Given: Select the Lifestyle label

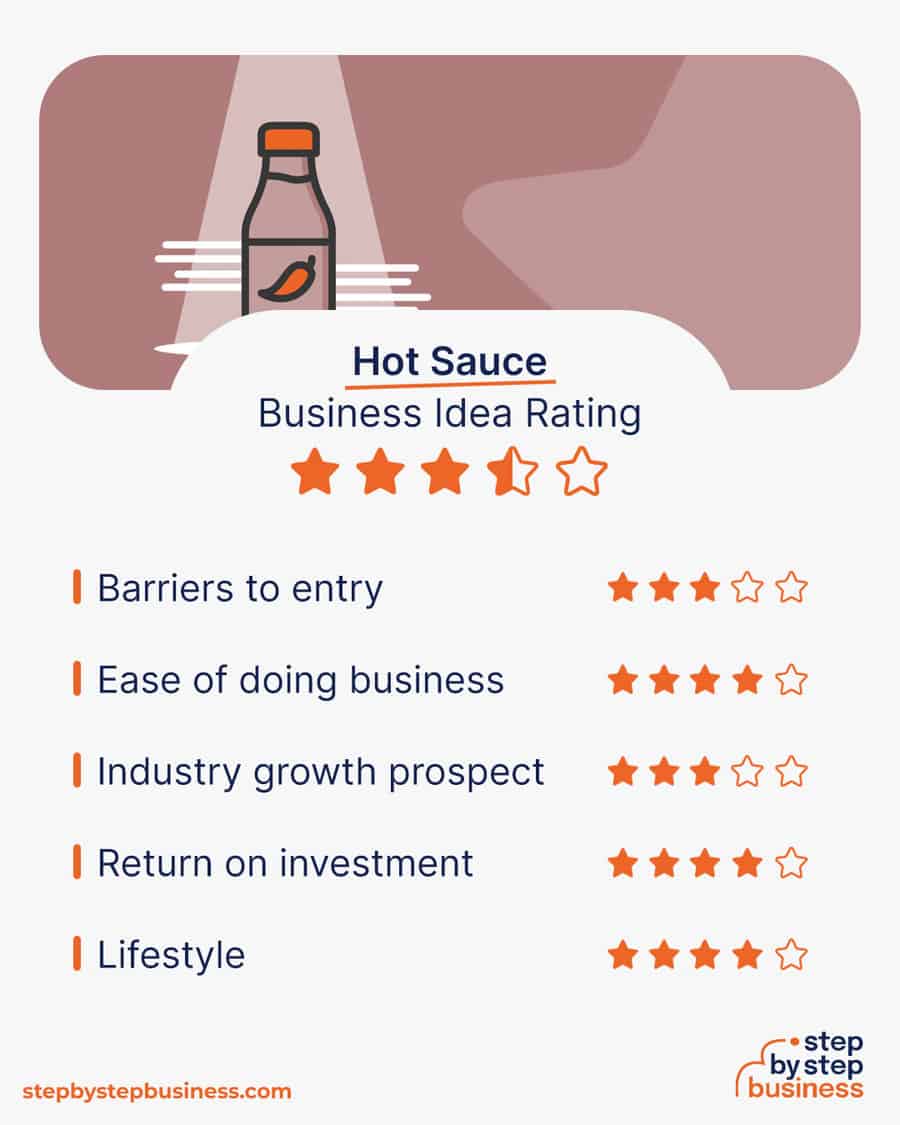Looking at the screenshot, I should point(172,956).
